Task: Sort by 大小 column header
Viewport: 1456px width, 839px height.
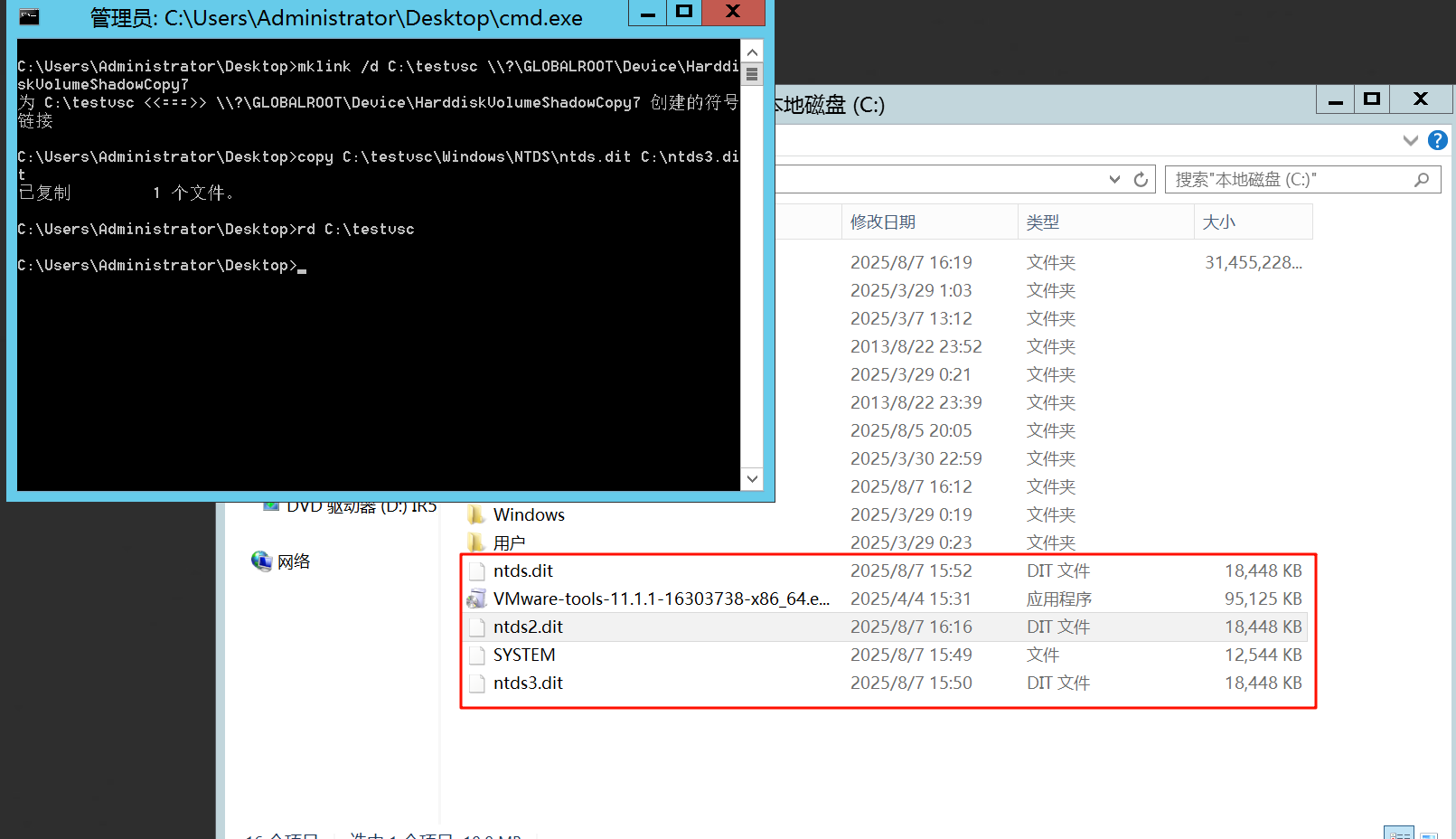Action: pos(1218,222)
